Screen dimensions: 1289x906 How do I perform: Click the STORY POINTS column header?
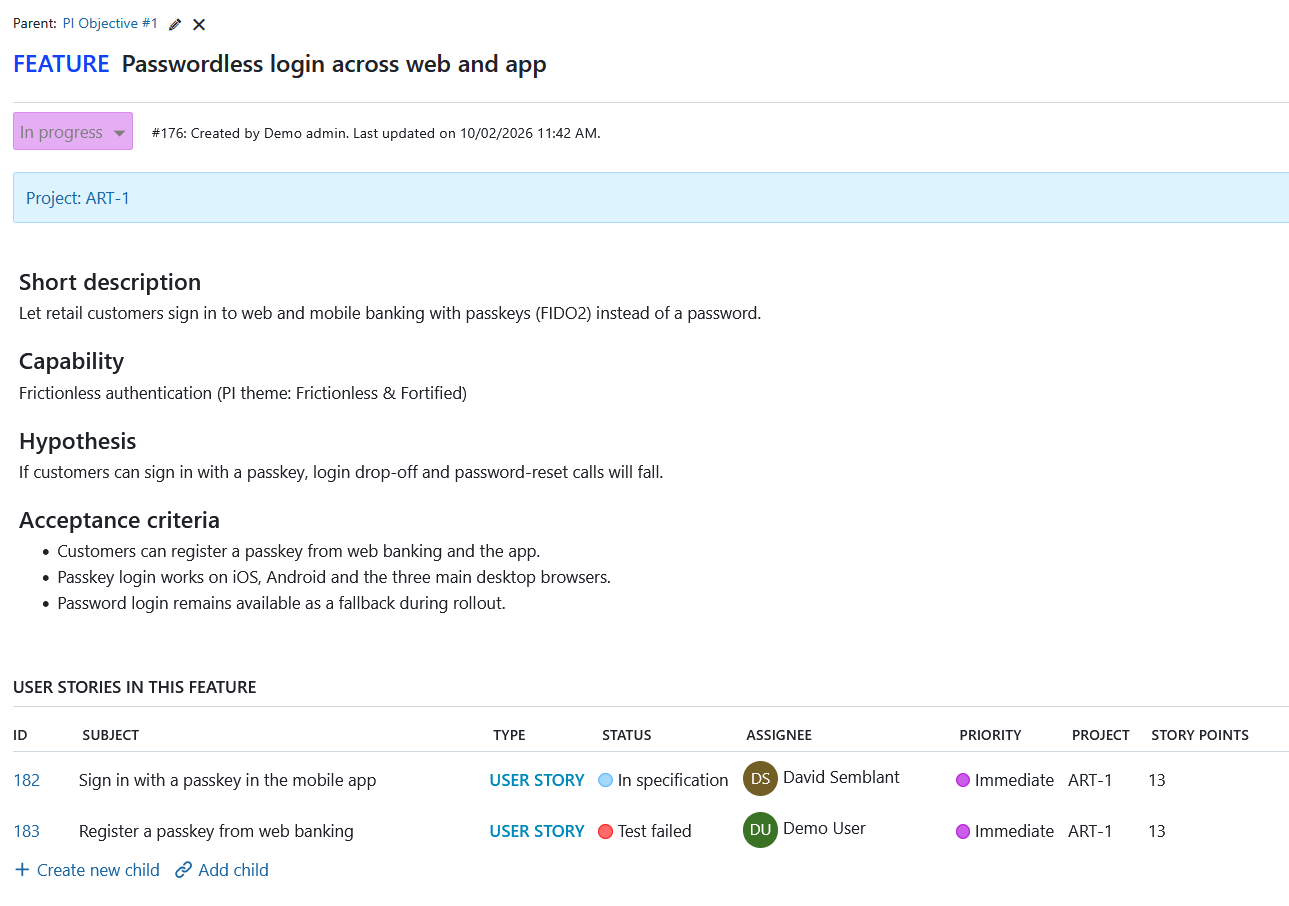(x=1200, y=735)
